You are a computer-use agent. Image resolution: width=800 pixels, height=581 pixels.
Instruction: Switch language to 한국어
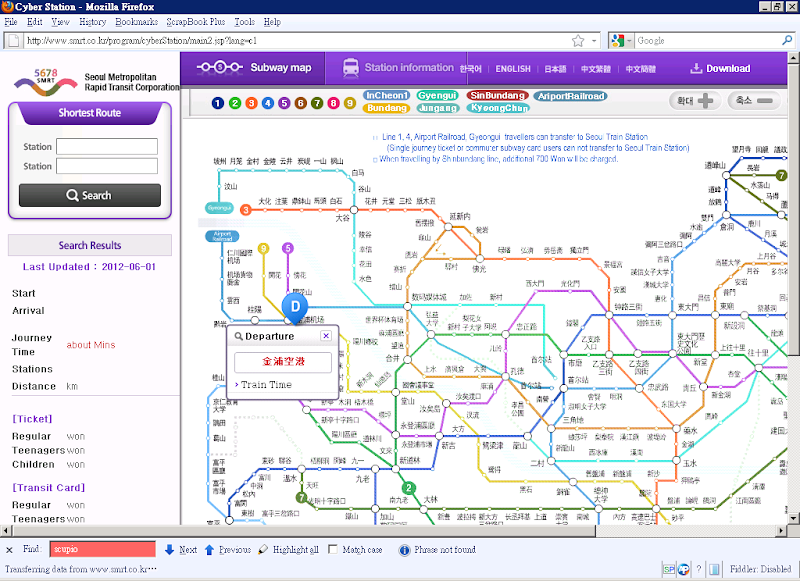click(x=470, y=69)
